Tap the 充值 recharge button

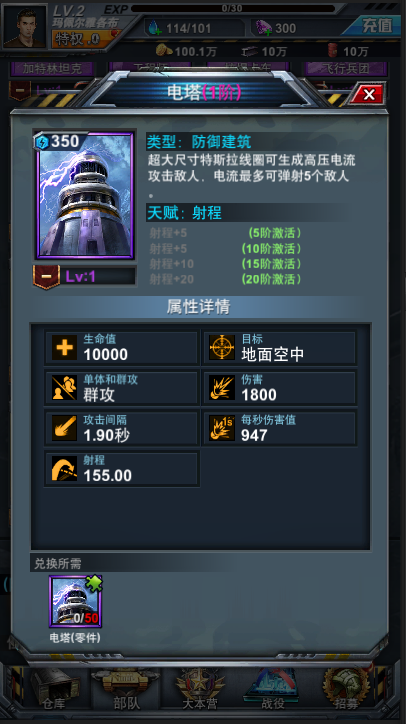(x=375, y=26)
